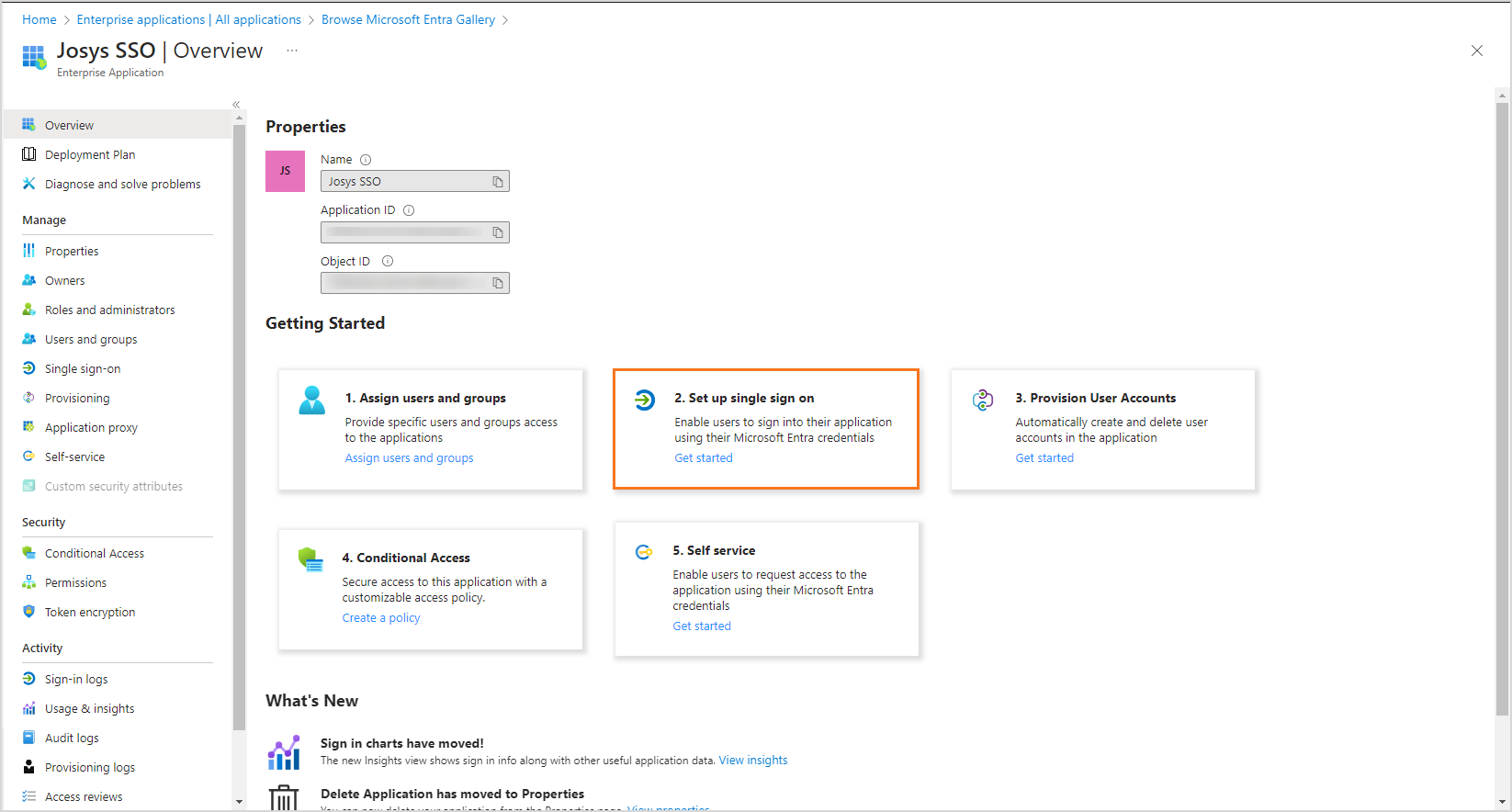Open Audit logs under Activity

(x=118, y=738)
